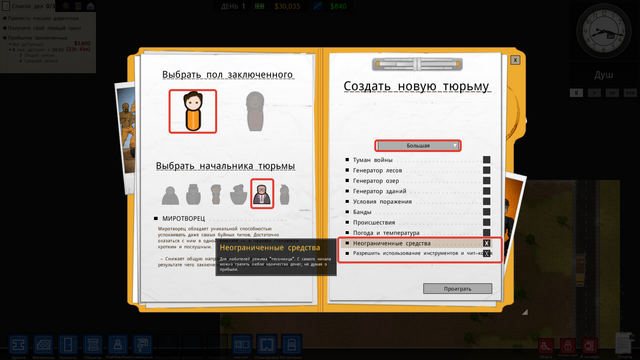Screen dimensions: 640x360
Task: Close the new prison folder dialog
Action: [x=515, y=60]
